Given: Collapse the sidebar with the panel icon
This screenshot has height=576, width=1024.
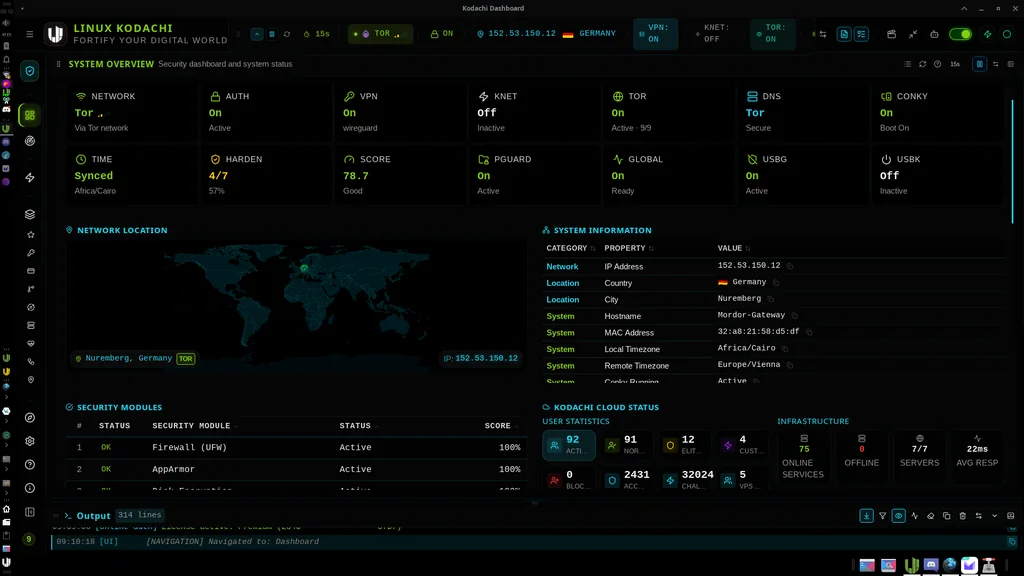Looking at the screenshot, I should (x=30, y=512).
